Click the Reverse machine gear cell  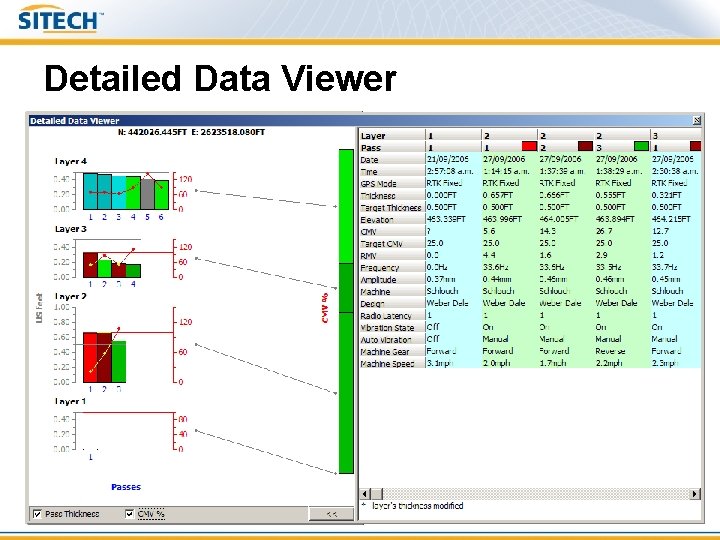click(x=621, y=351)
